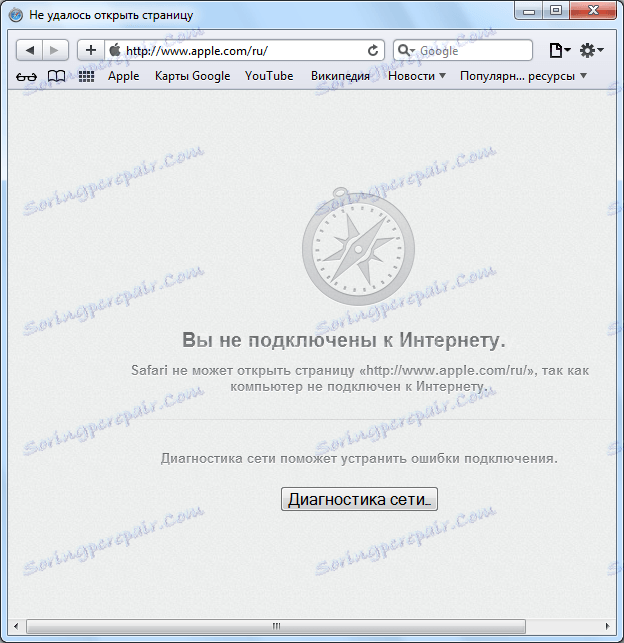Click the horizontal scrollbar thumb
This screenshot has height=643, width=624.
pyautogui.click(x=276, y=626)
